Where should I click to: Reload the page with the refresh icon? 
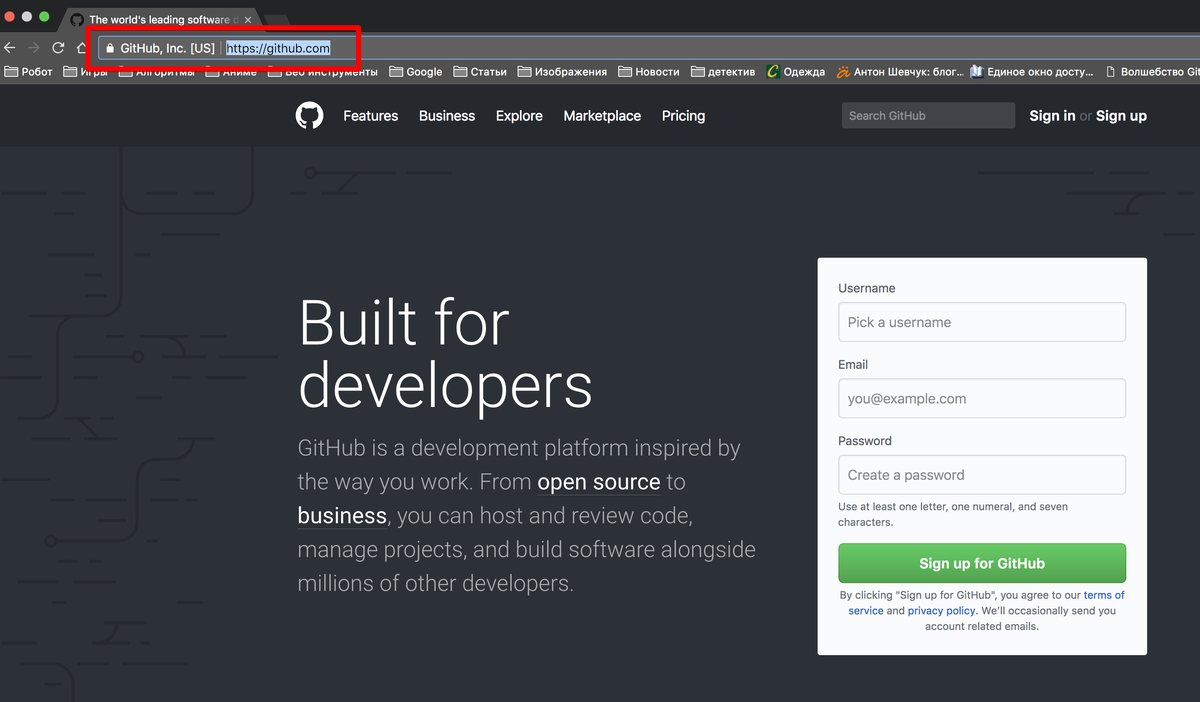pyautogui.click(x=58, y=47)
